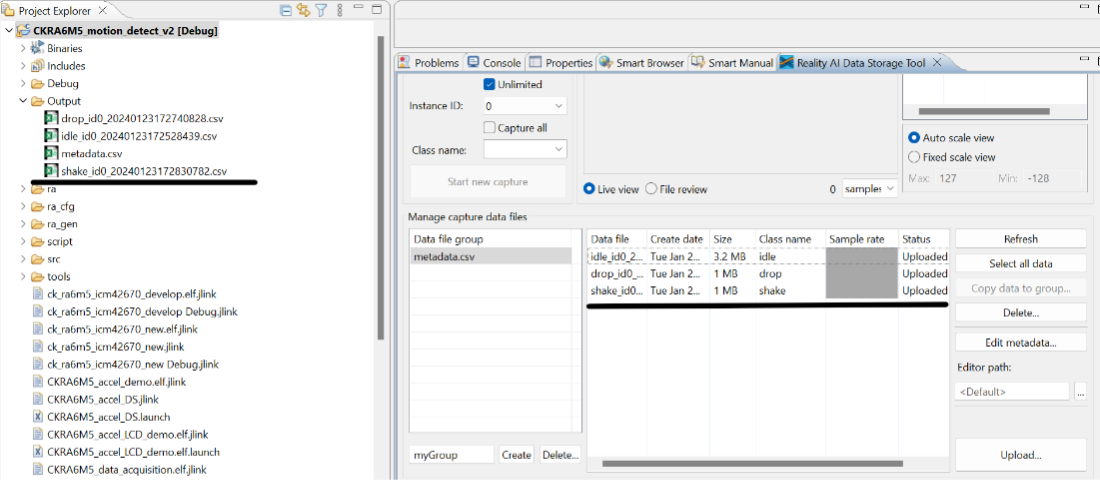This screenshot has width=1100, height=482.
Task: Open the Project Explorer filter icon
Action: [x=321, y=11]
